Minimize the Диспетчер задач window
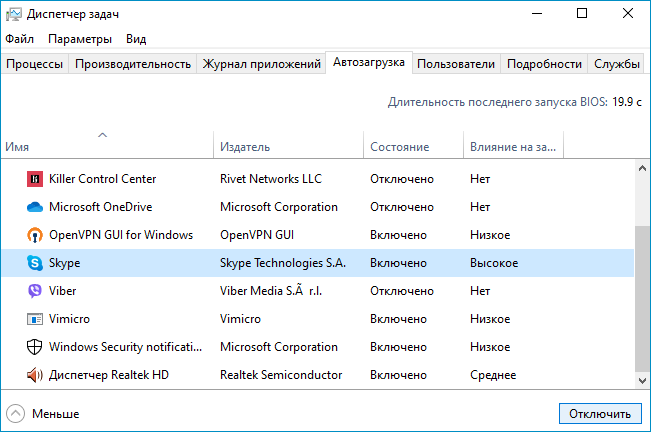The width and height of the screenshot is (651, 432). pos(537,14)
